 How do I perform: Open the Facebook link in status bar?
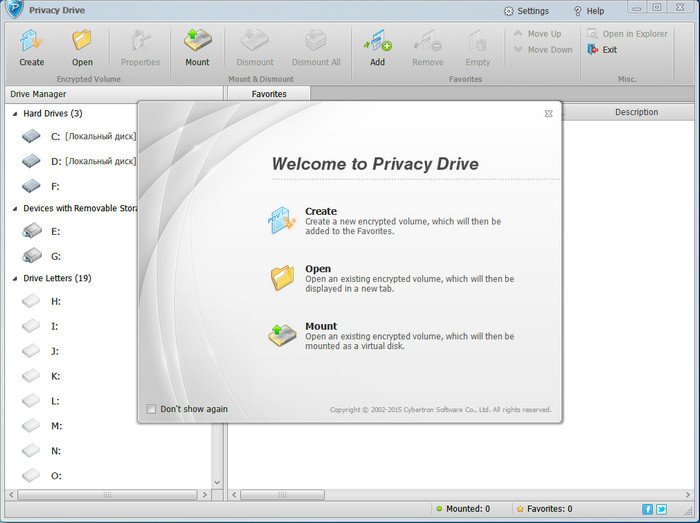[x=647, y=509]
